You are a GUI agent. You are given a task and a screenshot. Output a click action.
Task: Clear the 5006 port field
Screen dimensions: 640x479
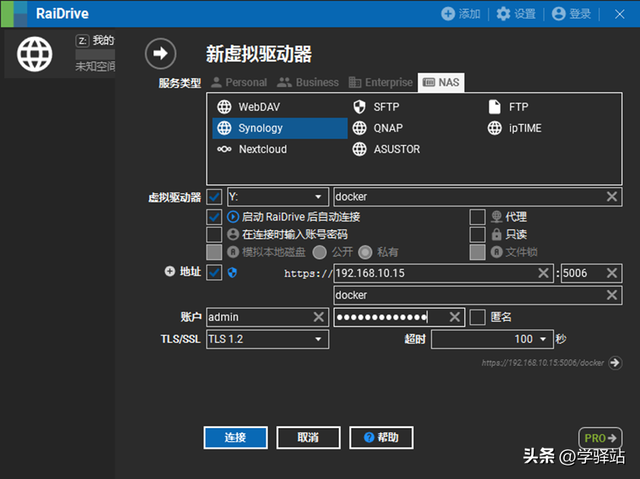[x=611, y=273]
